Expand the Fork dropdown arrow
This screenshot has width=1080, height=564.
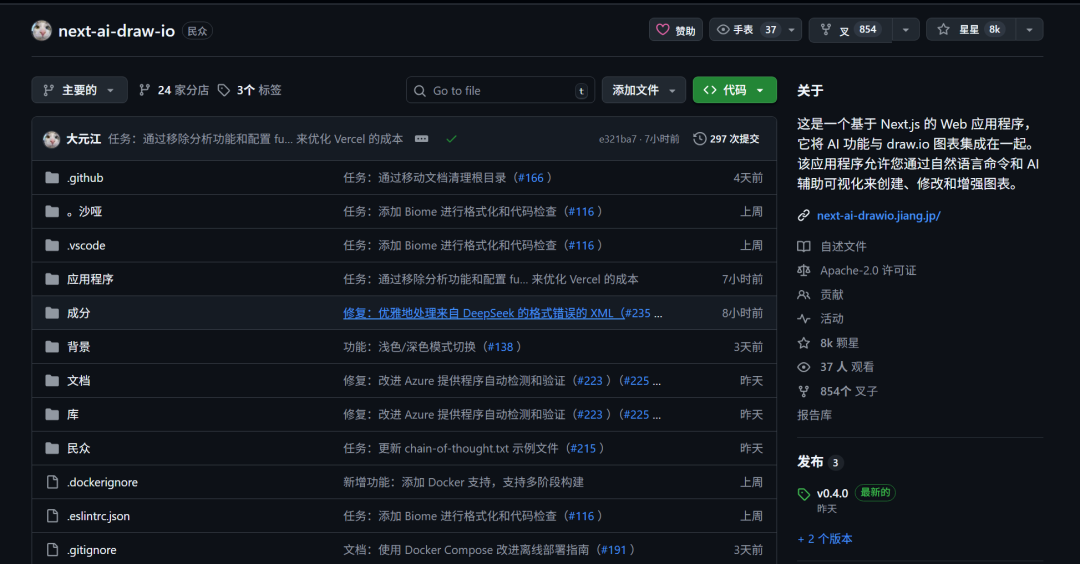click(x=906, y=30)
